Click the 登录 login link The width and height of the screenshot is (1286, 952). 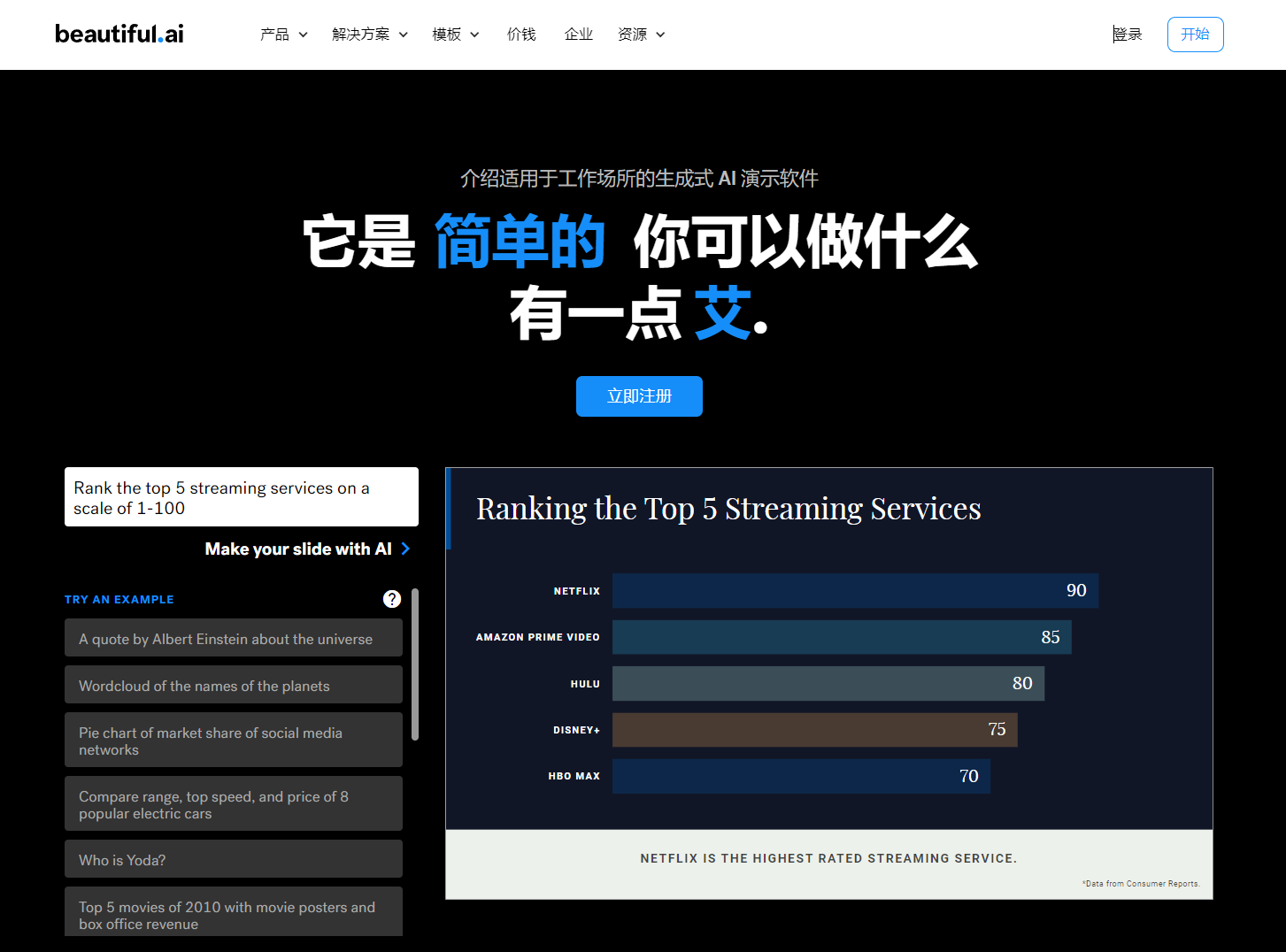1128,35
